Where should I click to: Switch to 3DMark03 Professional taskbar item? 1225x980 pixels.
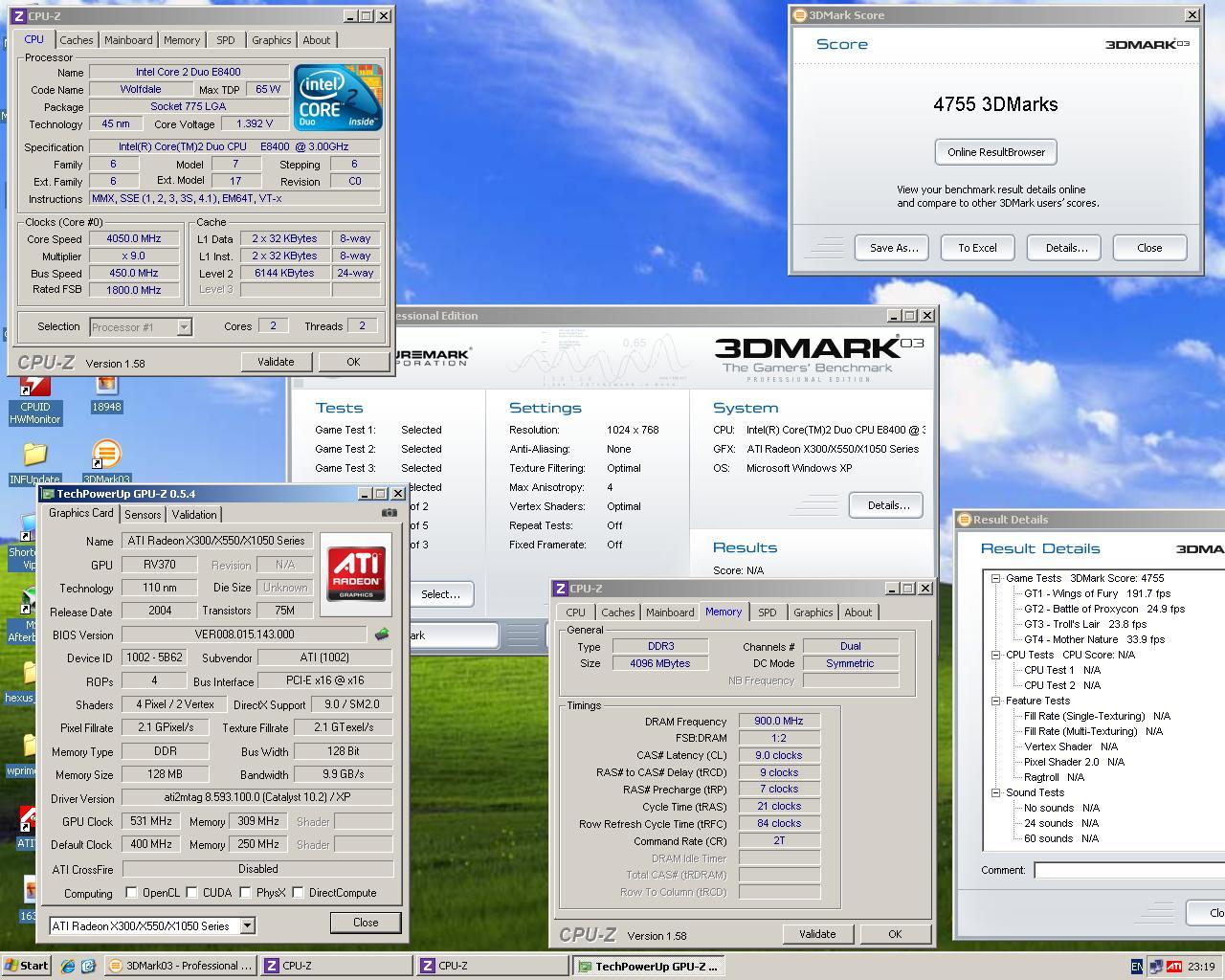[x=180, y=966]
